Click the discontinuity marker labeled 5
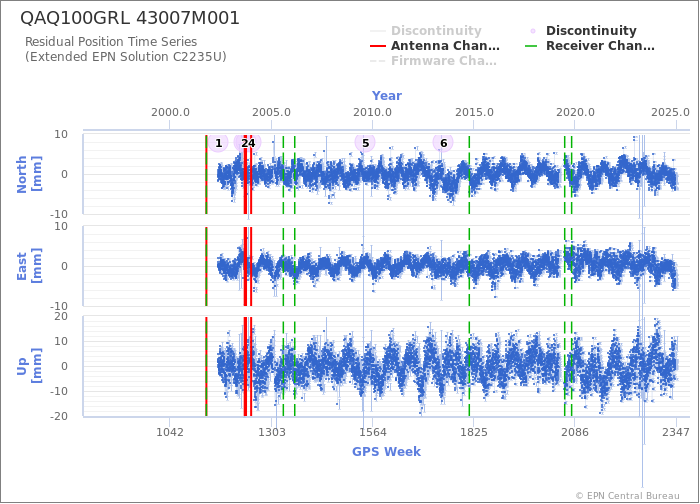The height and width of the screenshot is (504, 700). pyautogui.click(x=365, y=143)
